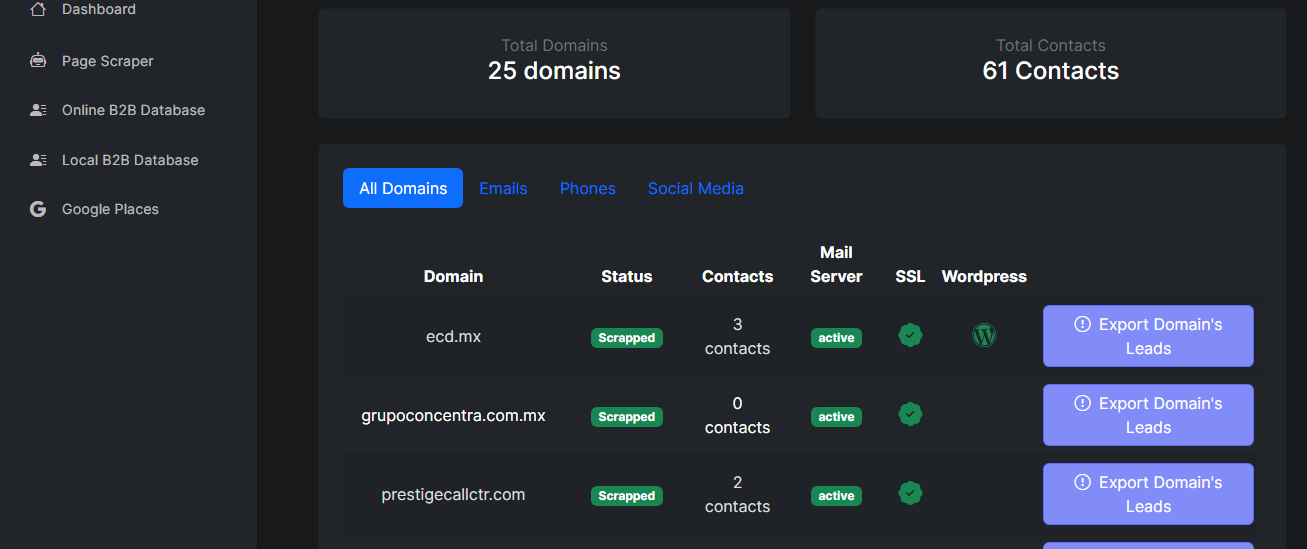Export leads for ecd.mx domain
Viewport: 1307px width, 549px height.
pyautogui.click(x=1147, y=336)
